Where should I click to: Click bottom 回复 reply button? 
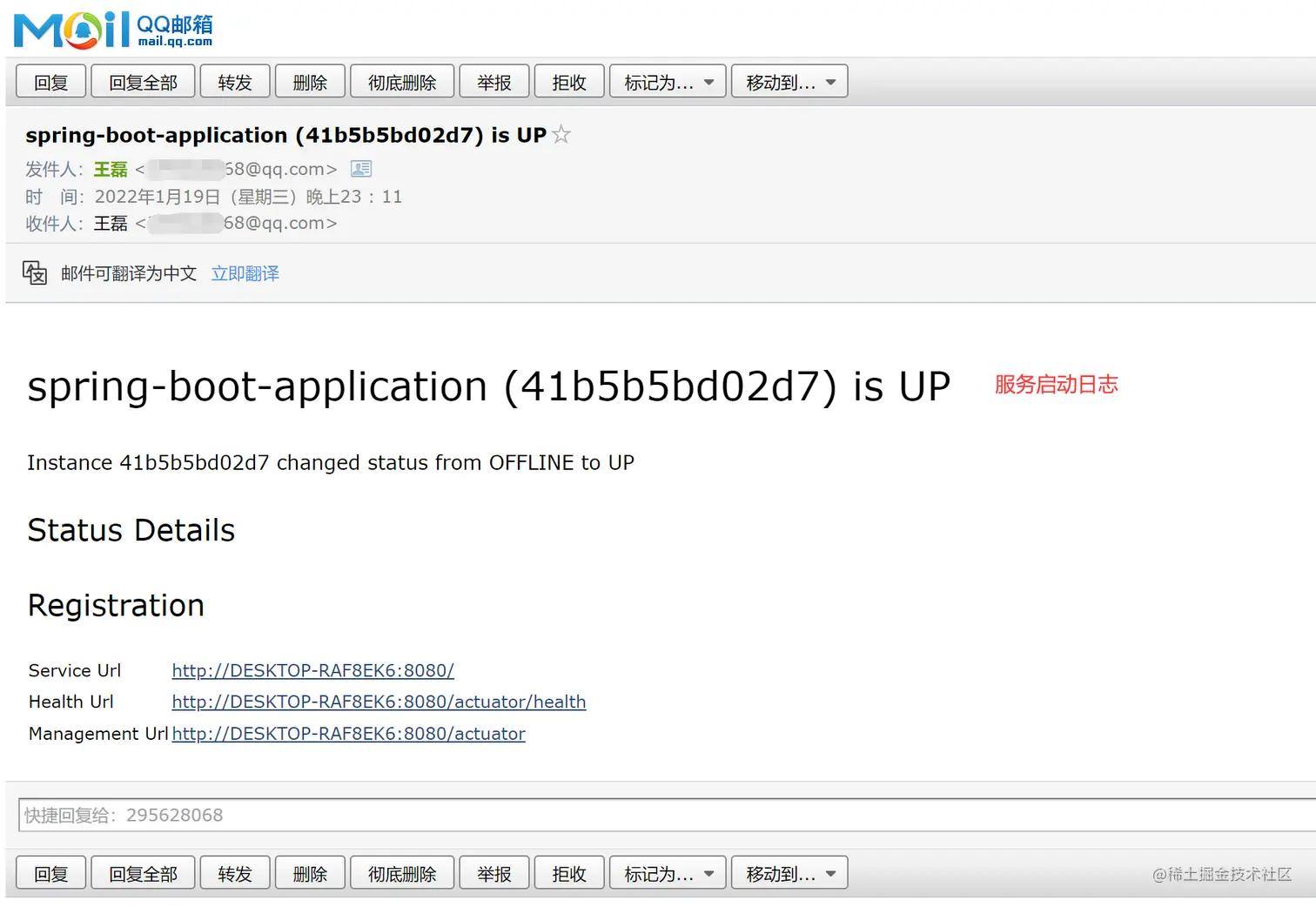[51, 873]
